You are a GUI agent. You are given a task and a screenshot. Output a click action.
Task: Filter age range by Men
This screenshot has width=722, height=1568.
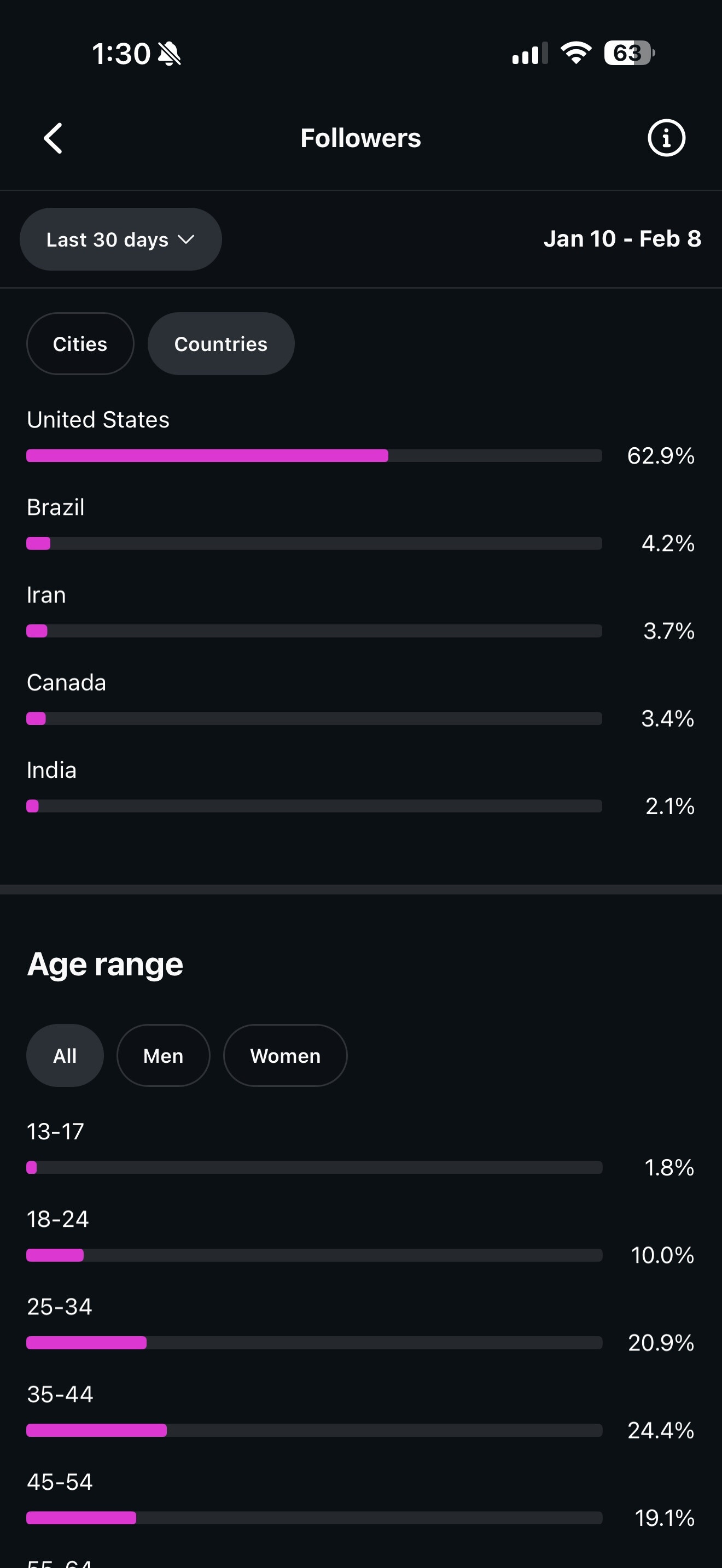[x=163, y=1056]
